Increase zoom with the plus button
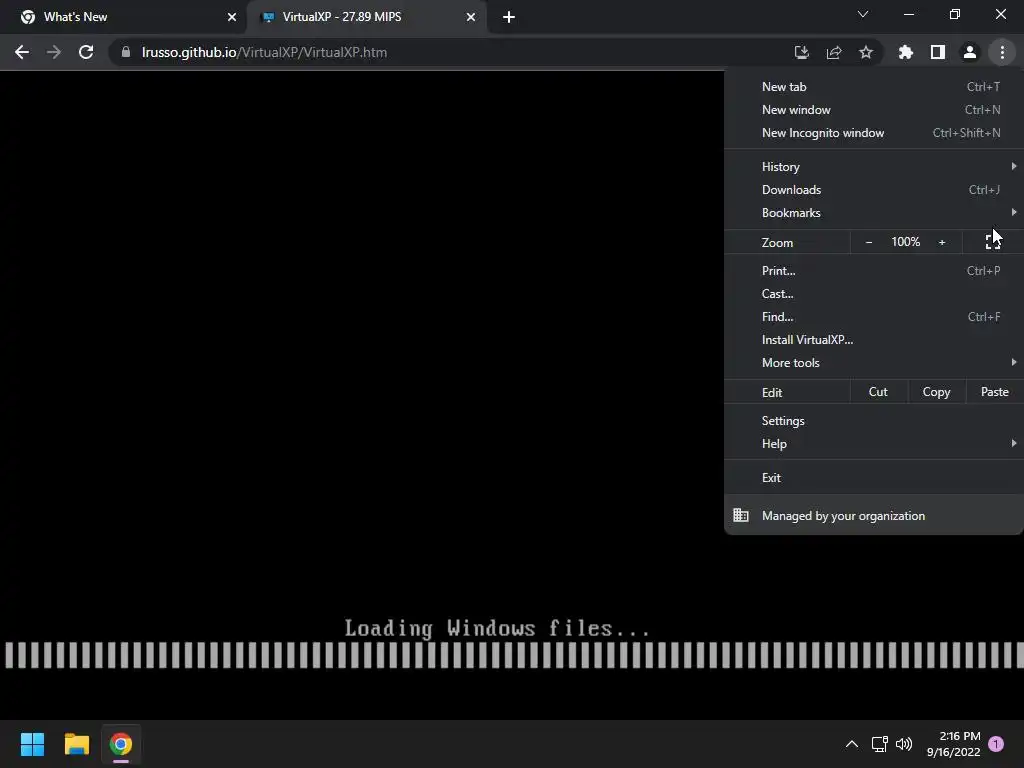1024x768 pixels. (942, 242)
